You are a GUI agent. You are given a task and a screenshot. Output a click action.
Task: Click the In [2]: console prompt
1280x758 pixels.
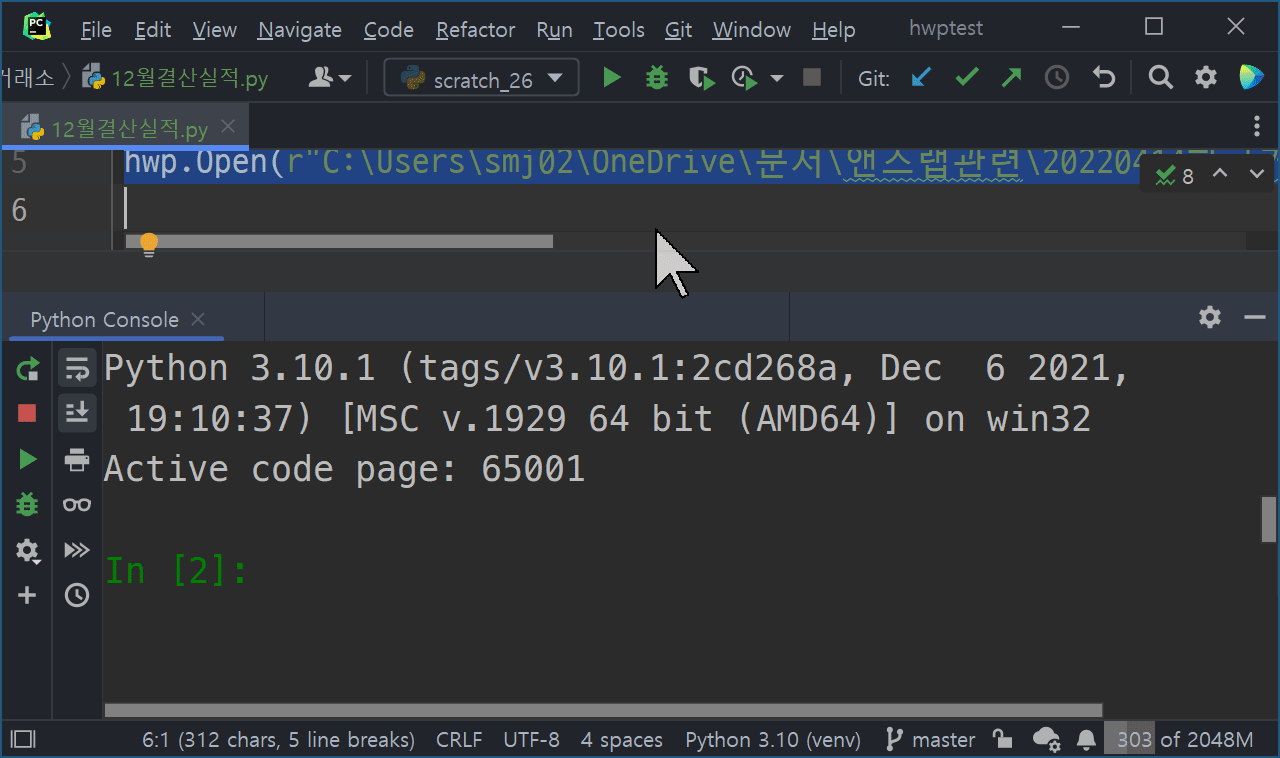coord(176,571)
